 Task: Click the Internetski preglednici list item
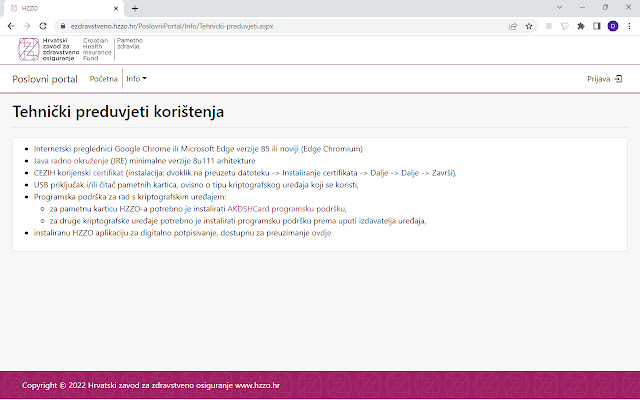pos(198,149)
